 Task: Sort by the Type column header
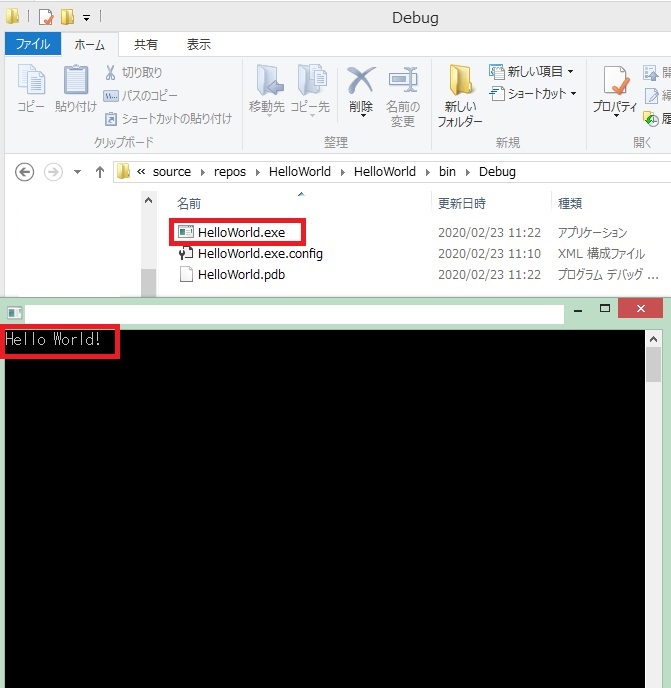pos(570,203)
